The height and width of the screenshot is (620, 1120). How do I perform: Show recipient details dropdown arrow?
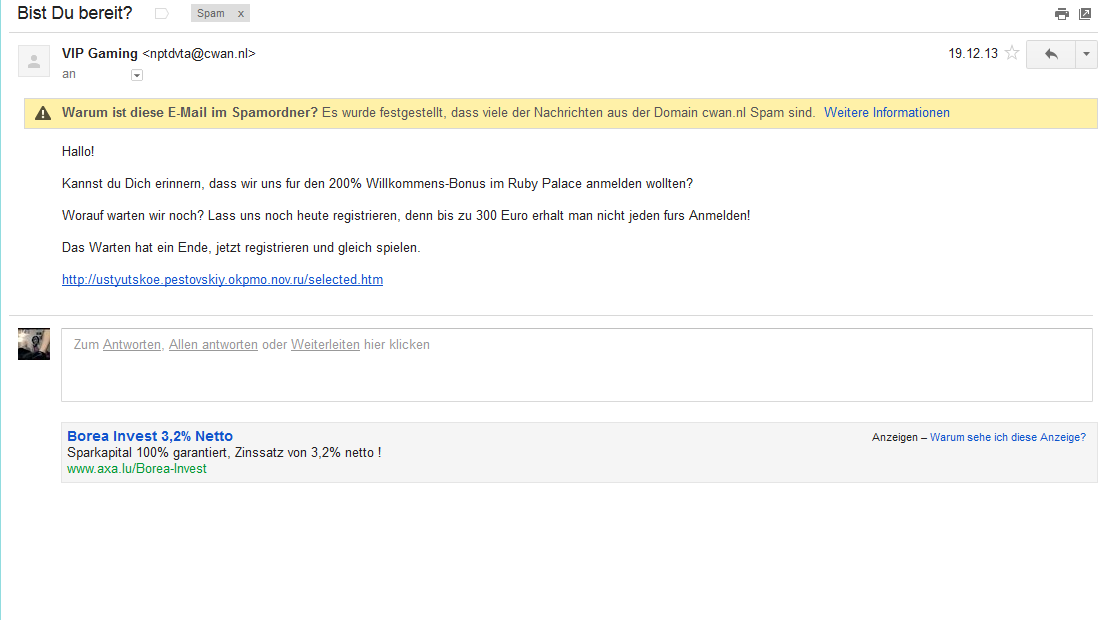[137, 75]
